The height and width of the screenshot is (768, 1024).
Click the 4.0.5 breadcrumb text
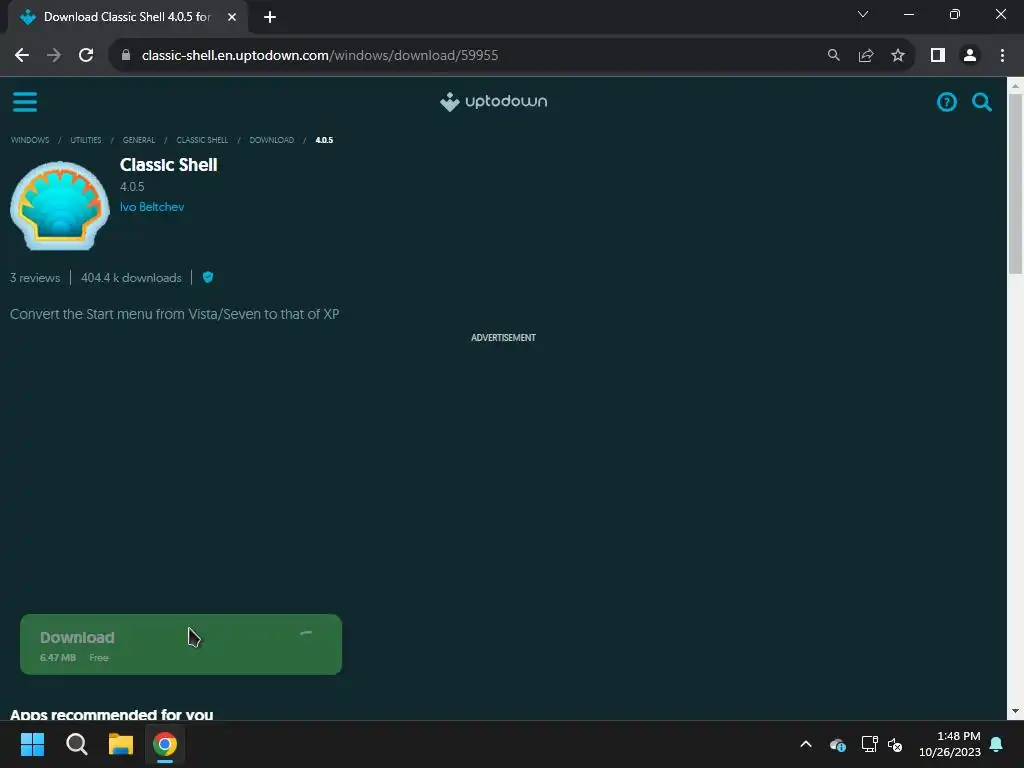pyautogui.click(x=325, y=140)
